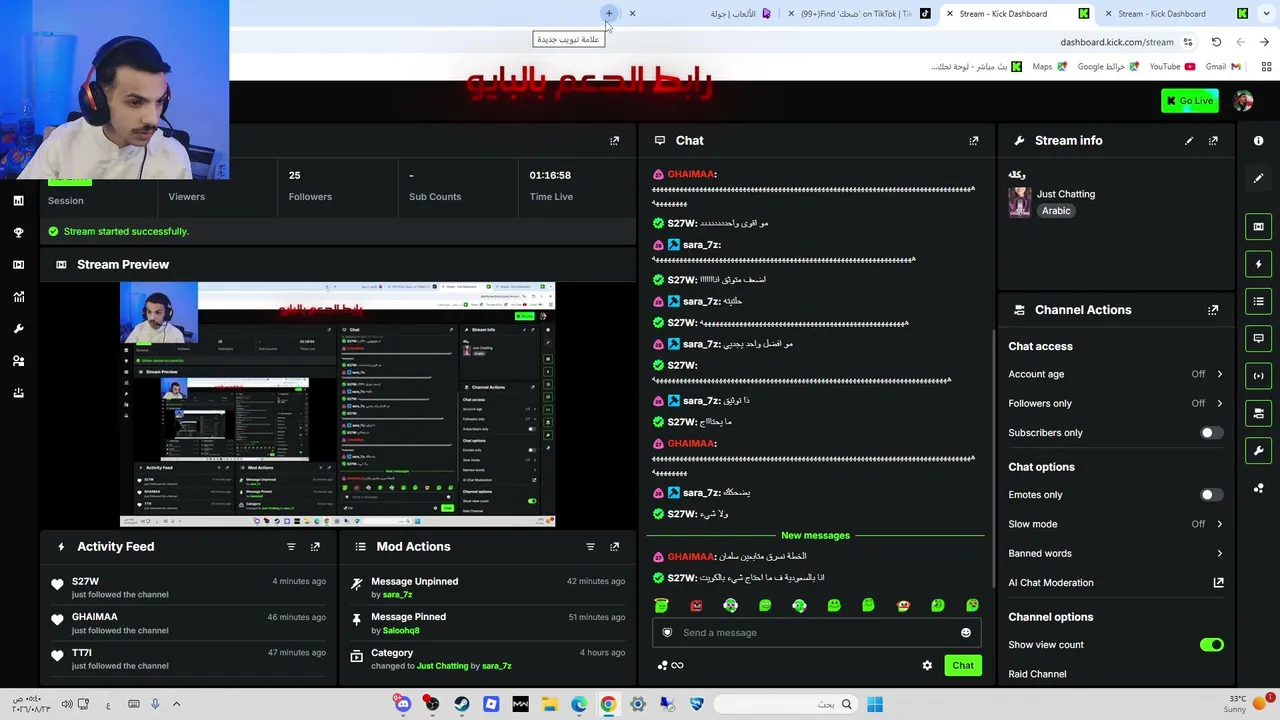Disable Show view count switch

(x=1211, y=645)
